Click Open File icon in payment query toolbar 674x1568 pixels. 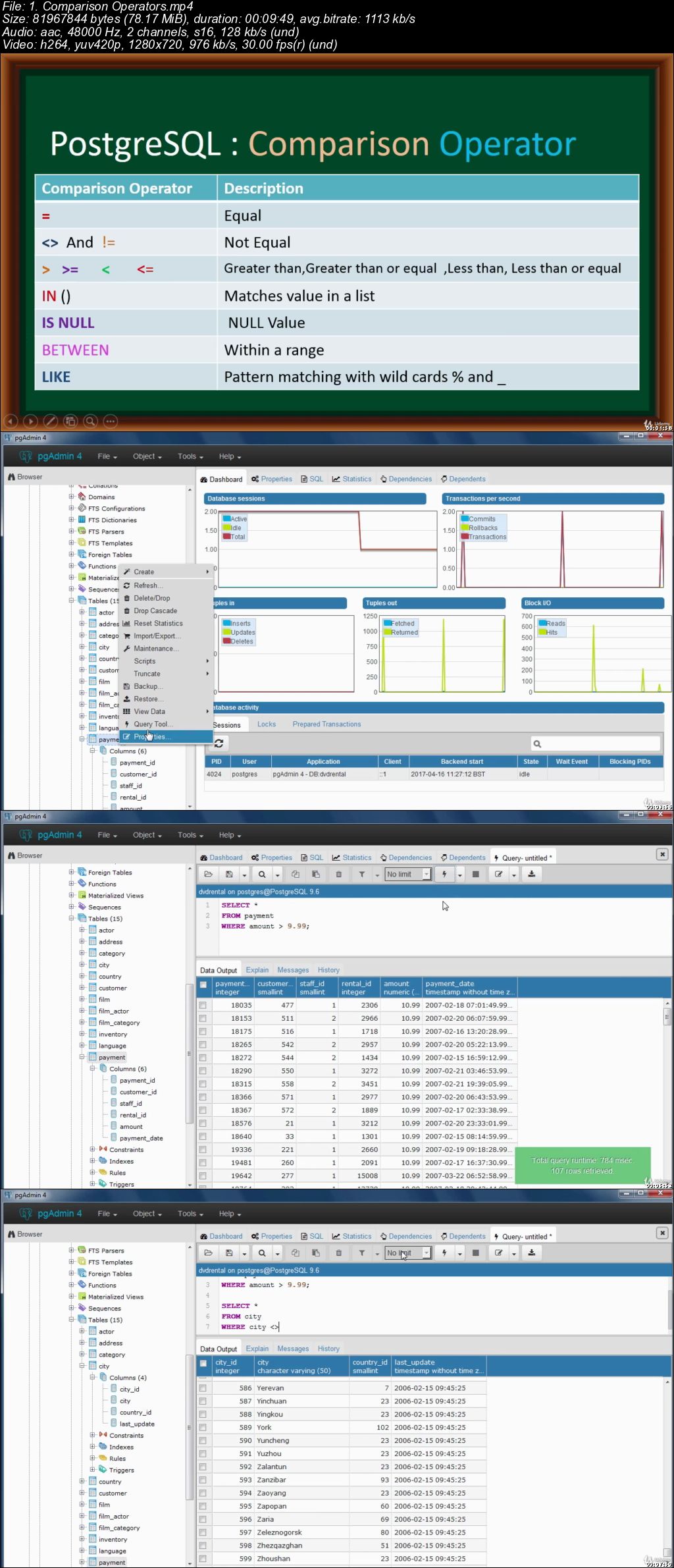(209, 874)
